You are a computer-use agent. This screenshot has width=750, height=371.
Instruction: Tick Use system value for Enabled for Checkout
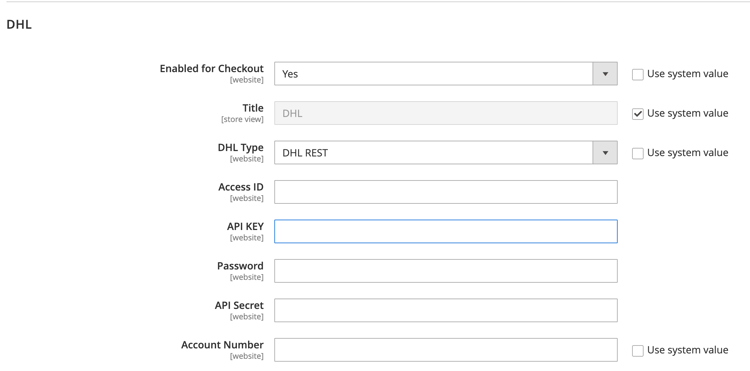638,74
